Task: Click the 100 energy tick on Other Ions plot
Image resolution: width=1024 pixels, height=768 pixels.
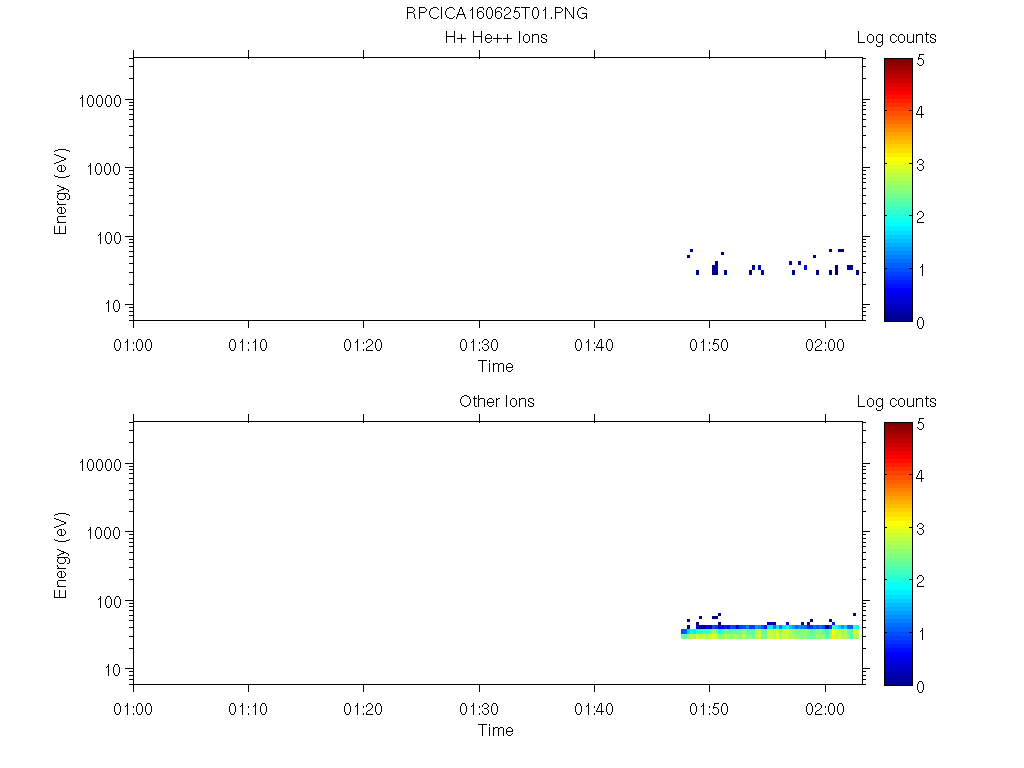Action: tap(109, 602)
